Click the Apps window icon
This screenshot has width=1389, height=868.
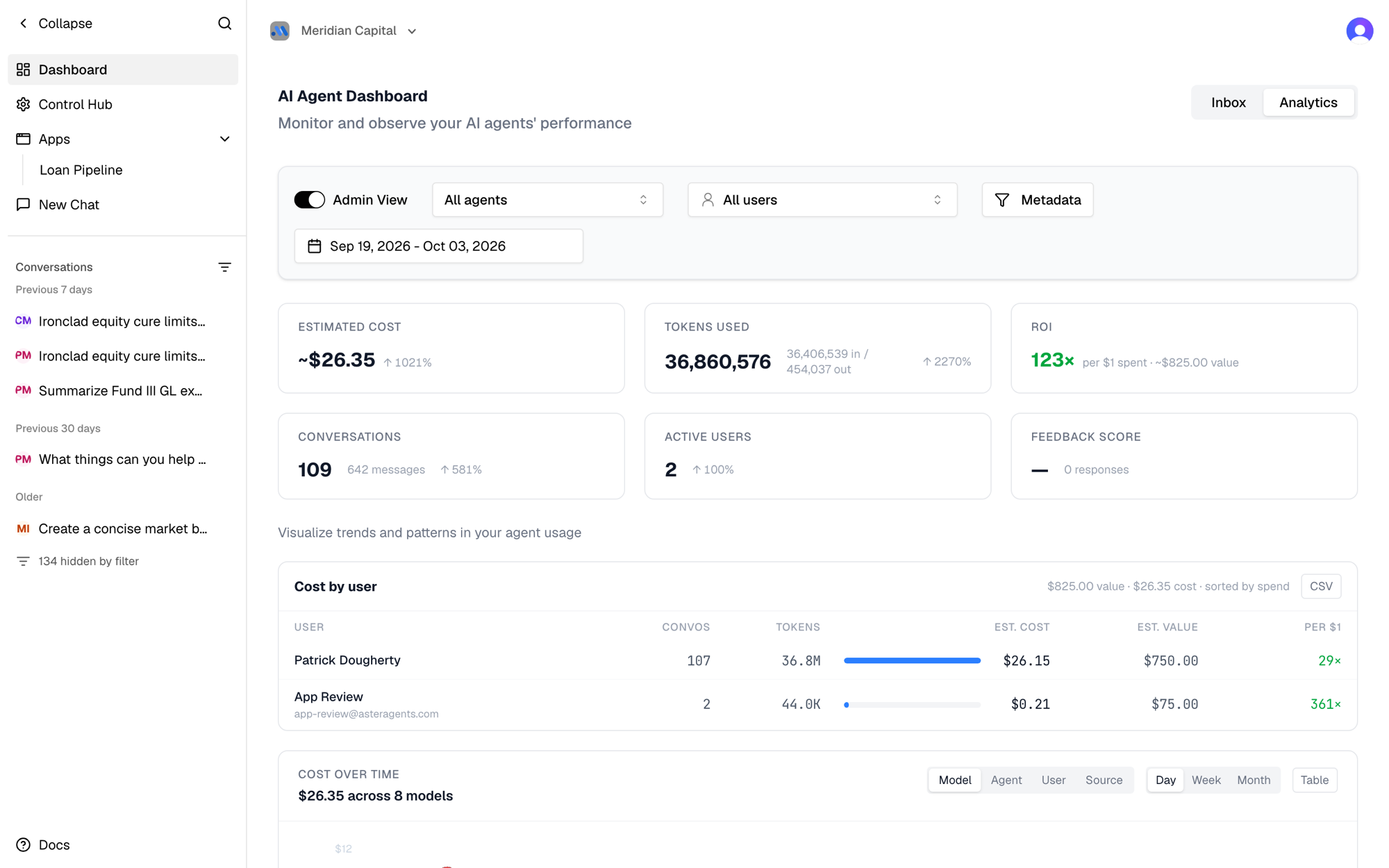(24, 139)
